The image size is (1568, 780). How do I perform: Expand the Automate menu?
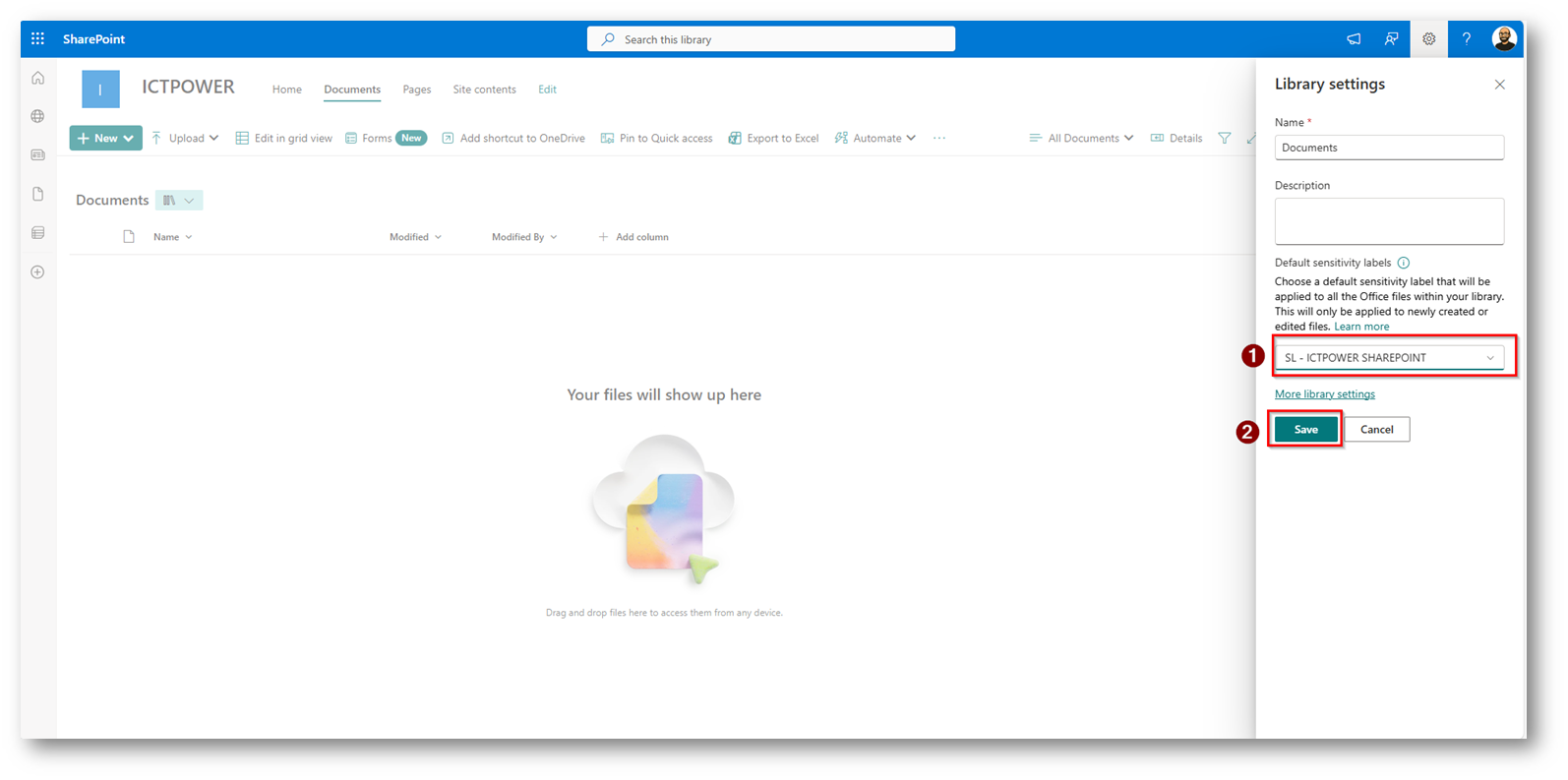875,139
